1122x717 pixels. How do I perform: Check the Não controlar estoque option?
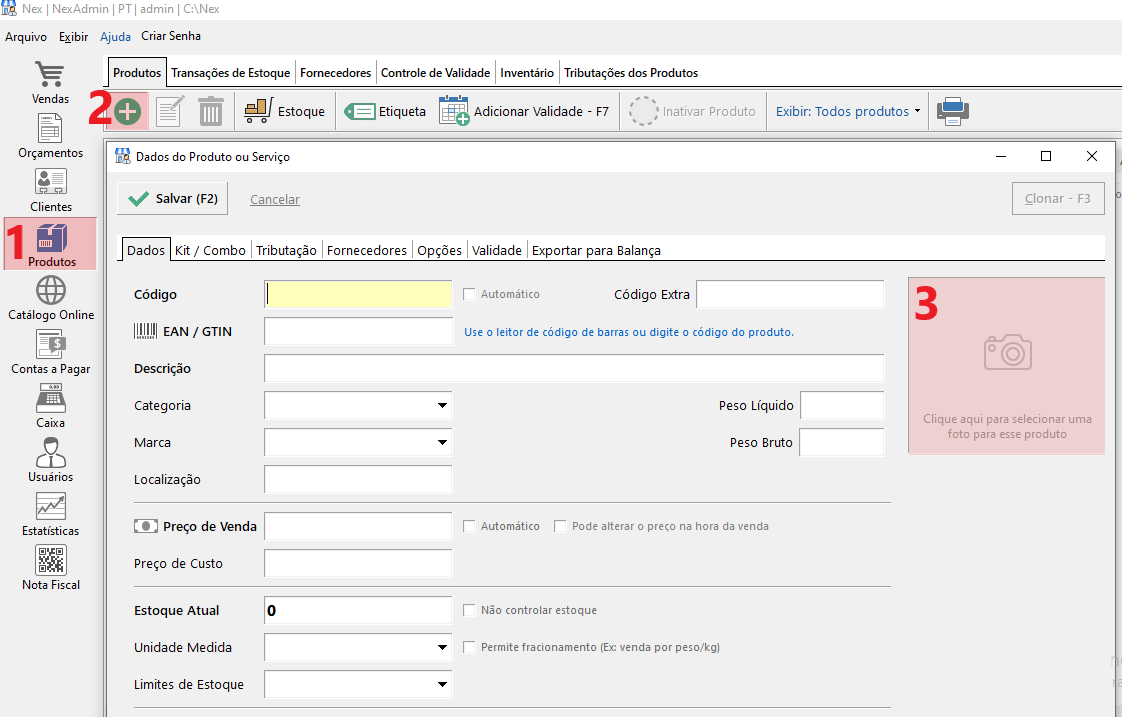[x=469, y=610]
